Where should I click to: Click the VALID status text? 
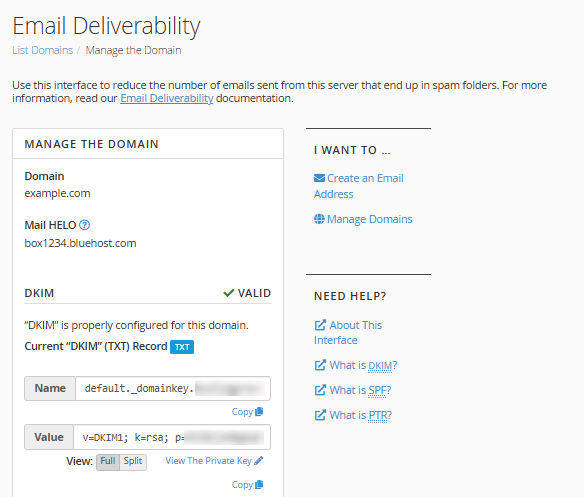254,293
